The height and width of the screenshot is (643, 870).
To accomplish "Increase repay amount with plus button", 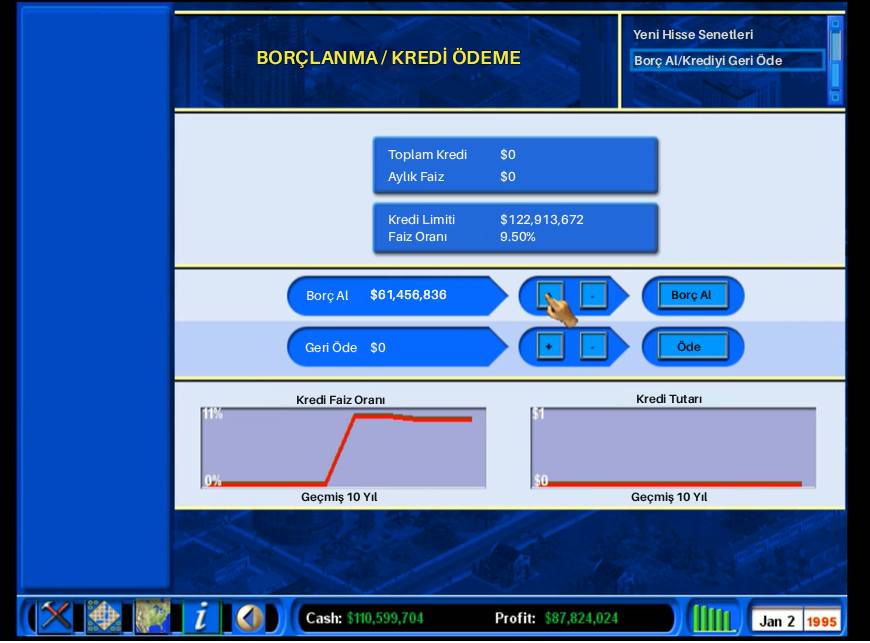I will 549,347.
